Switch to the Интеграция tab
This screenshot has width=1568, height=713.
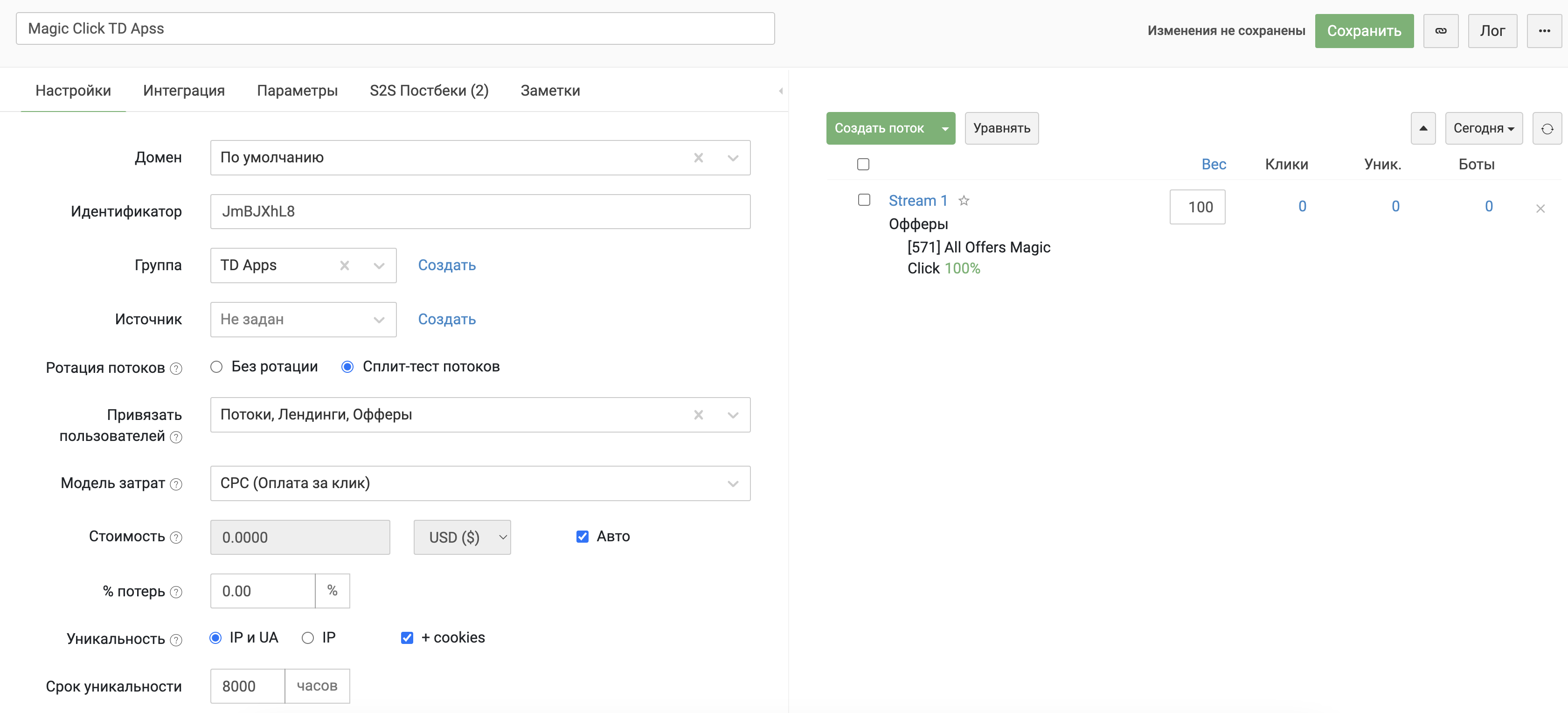click(x=184, y=91)
